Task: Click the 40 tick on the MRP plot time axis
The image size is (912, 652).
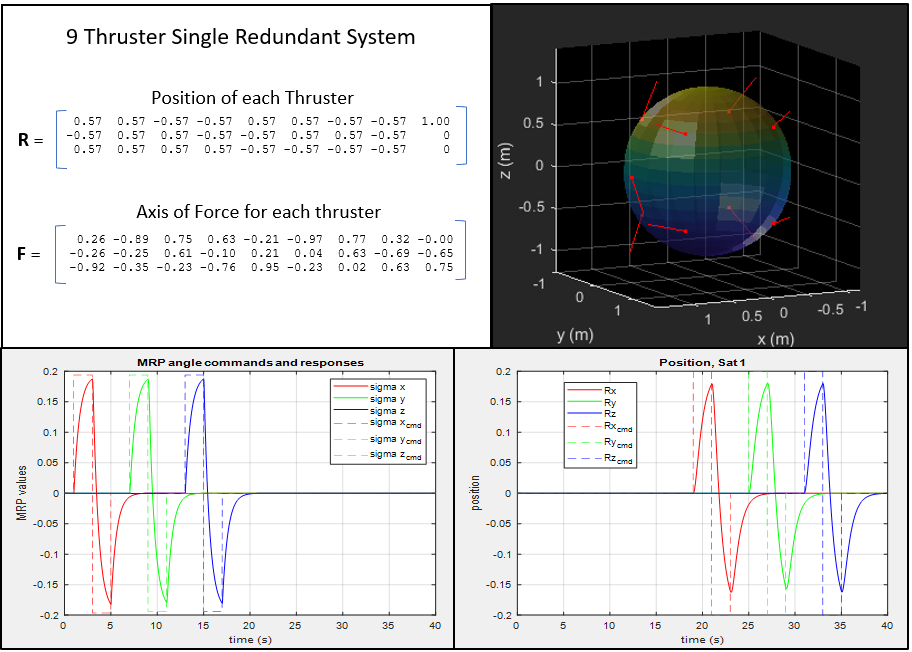Action: tap(435, 625)
